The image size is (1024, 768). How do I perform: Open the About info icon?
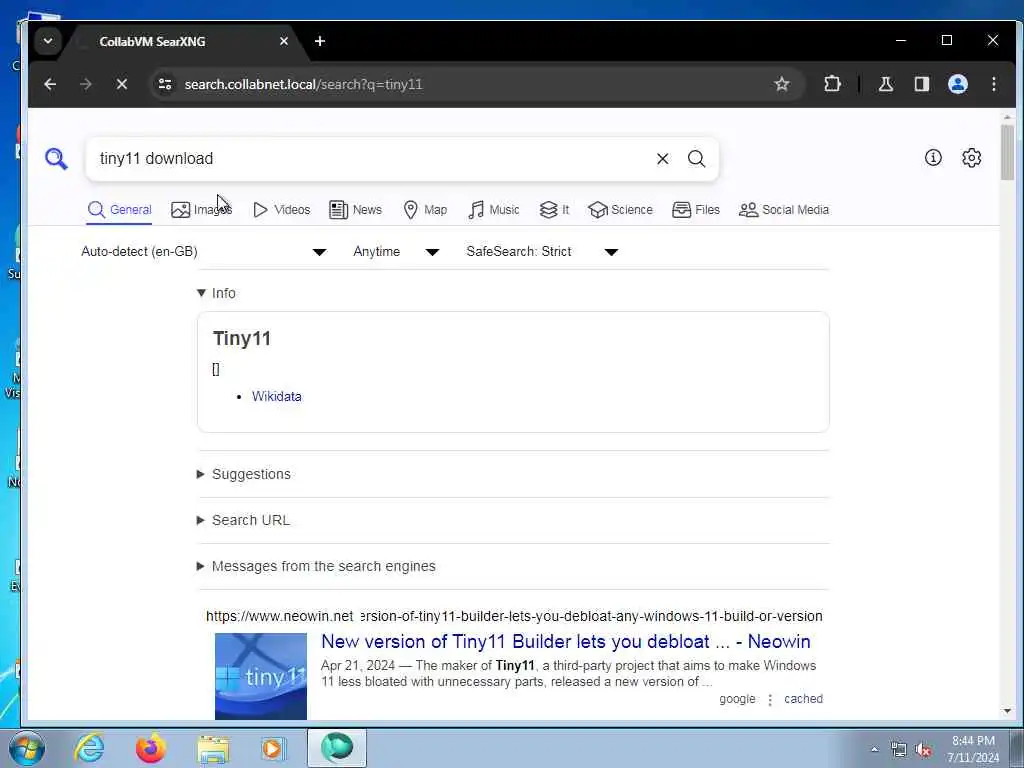click(933, 157)
